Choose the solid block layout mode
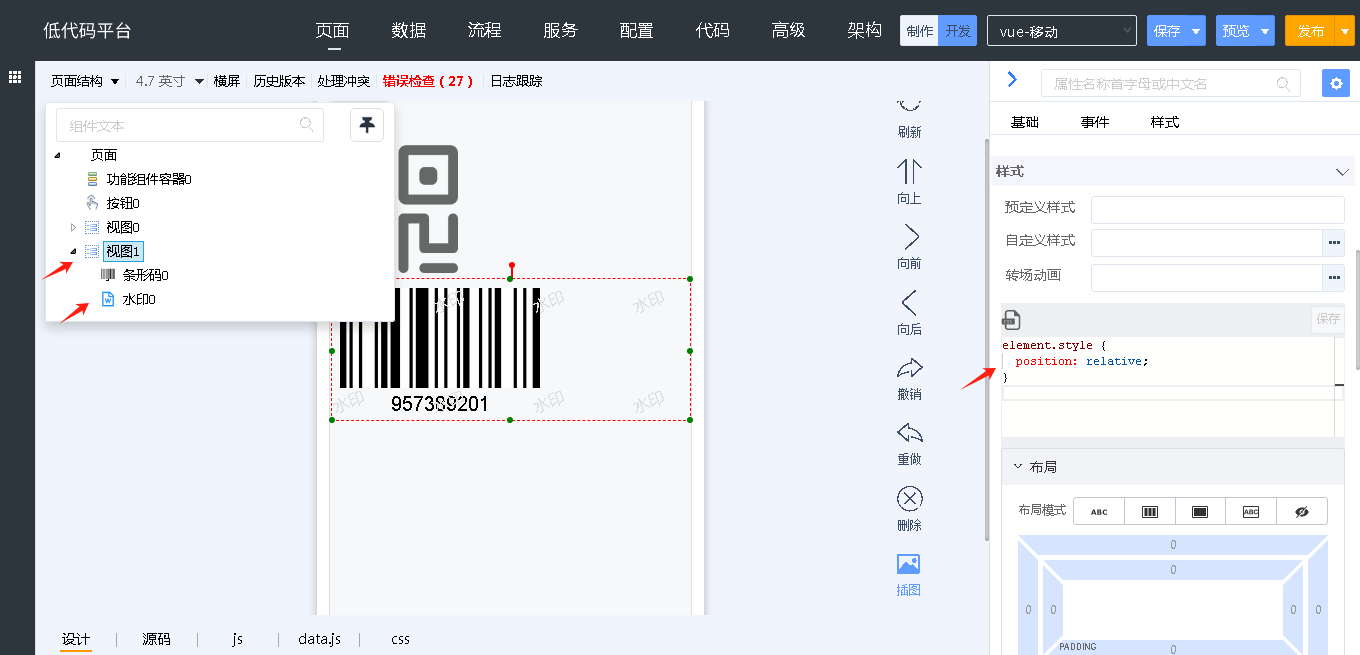The image size is (1360, 655). click(1200, 511)
